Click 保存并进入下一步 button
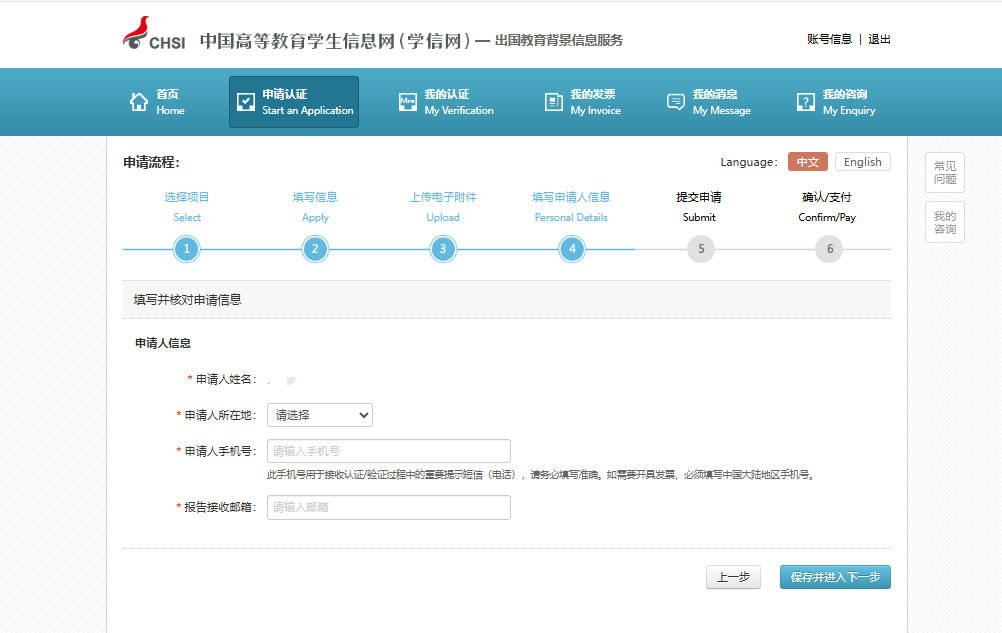 click(x=835, y=577)
